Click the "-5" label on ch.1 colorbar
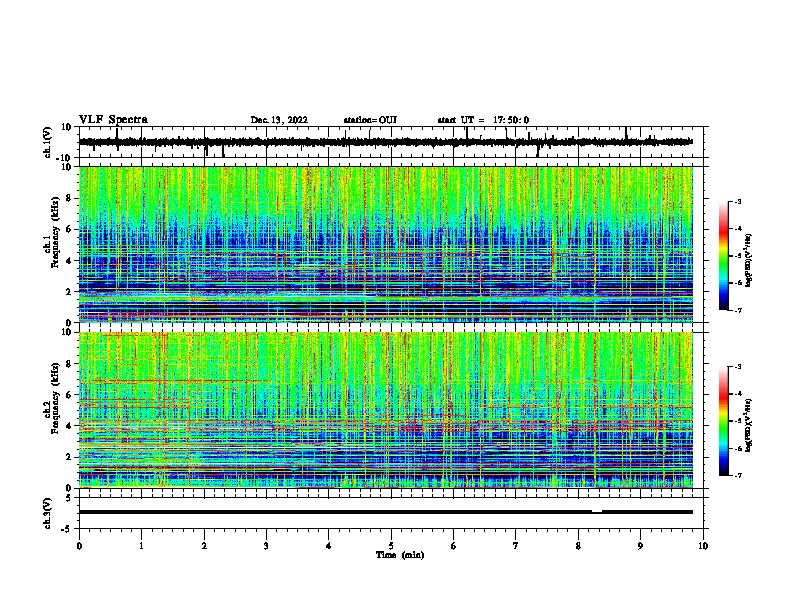The width and height of the screenshot is (792, 612). coord(737,256)
